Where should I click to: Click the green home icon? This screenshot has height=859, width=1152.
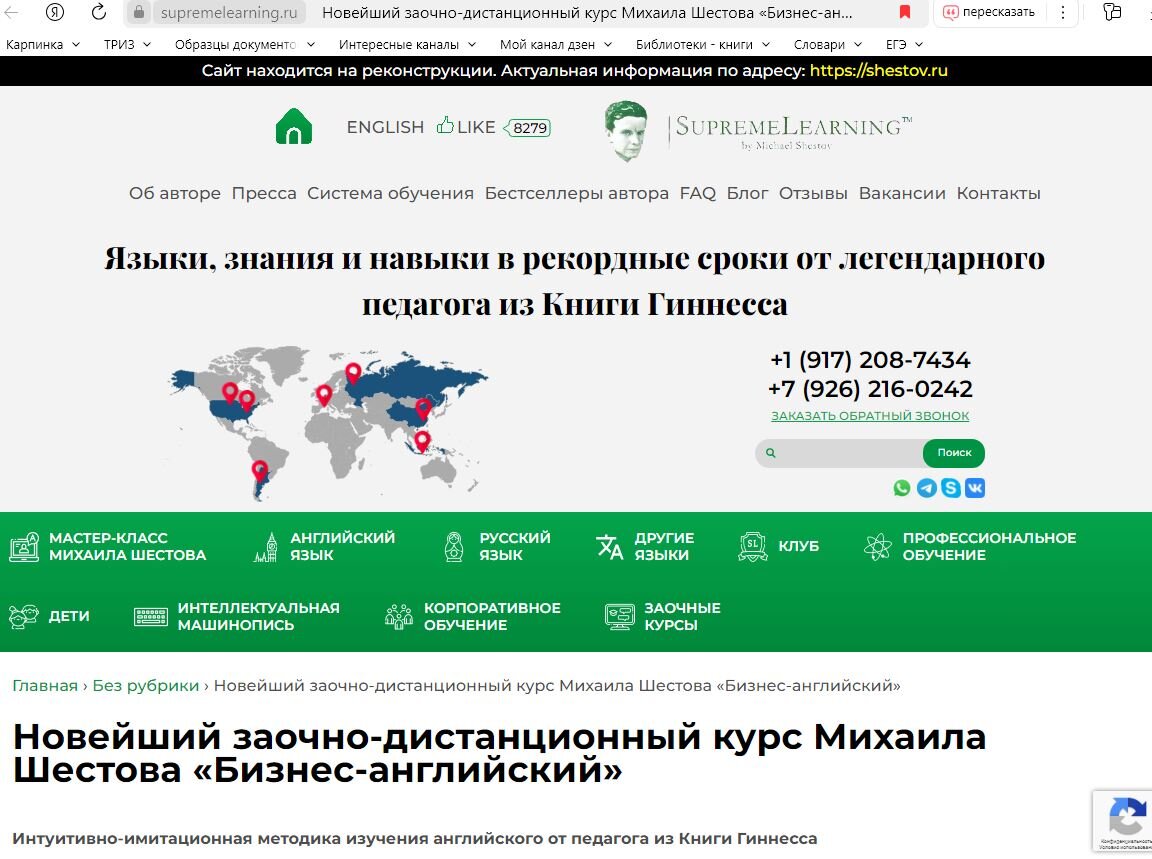point(294,126)
